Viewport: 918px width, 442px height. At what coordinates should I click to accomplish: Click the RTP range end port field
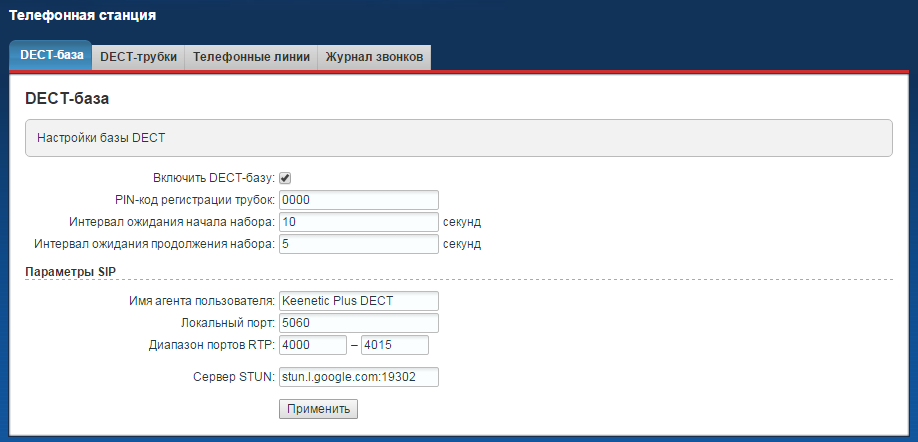pos(394,345)
